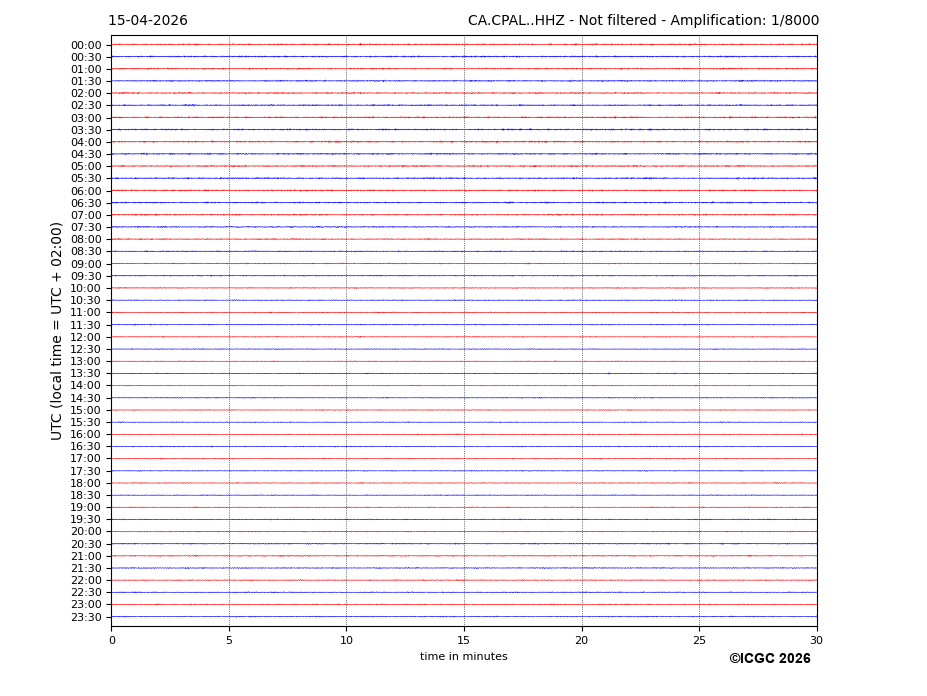This screenshot has height=696, width=927.
Task: Select the 06:00 time row label
Action: 86,191
